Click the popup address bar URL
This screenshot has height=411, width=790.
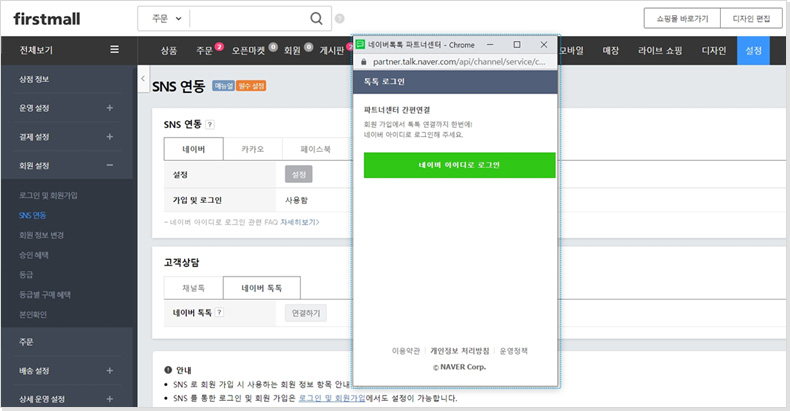(458, 62)
